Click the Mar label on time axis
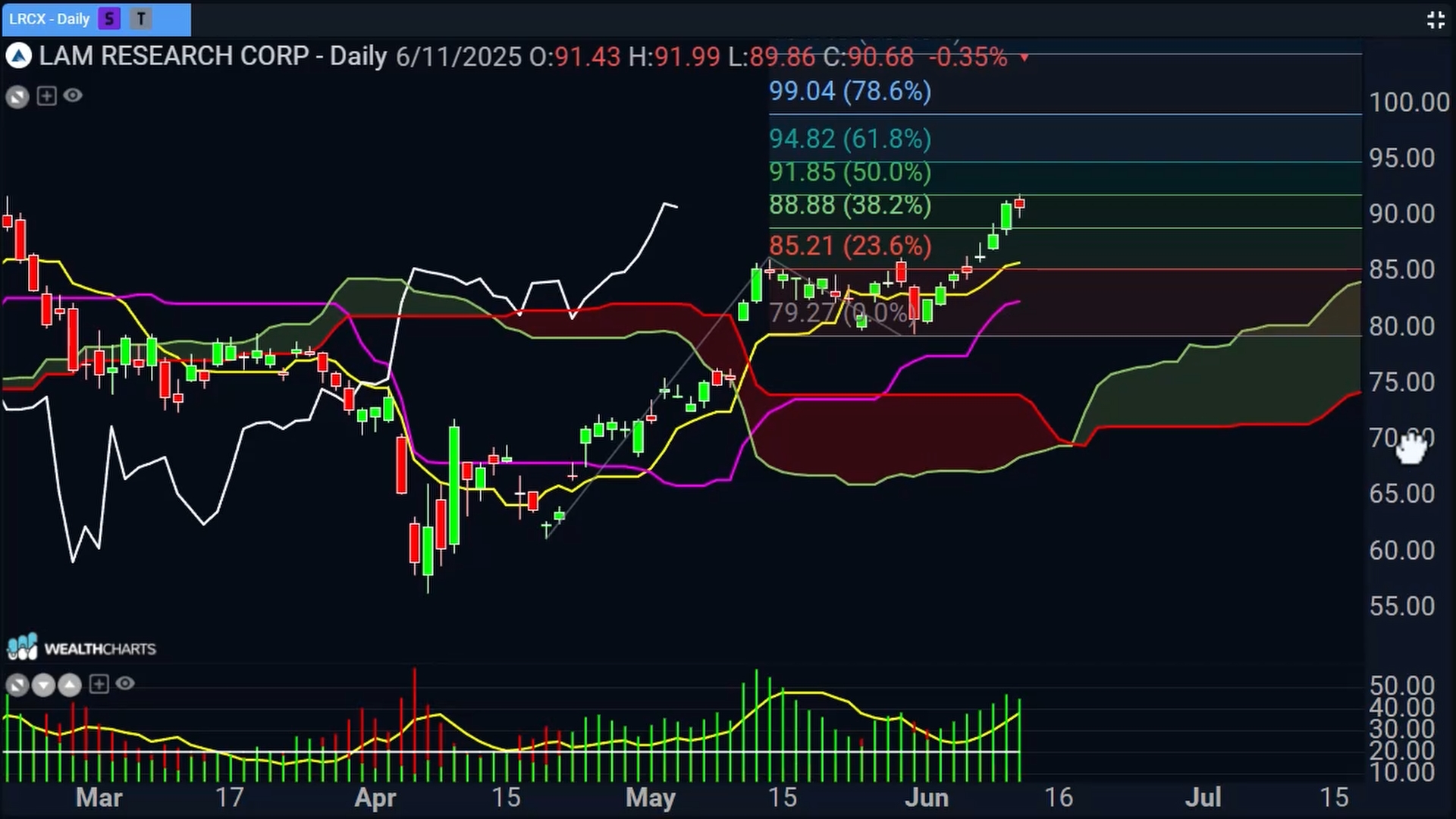Image resolution: width=1456 pixels, height=819 pixels. [99, 798]
